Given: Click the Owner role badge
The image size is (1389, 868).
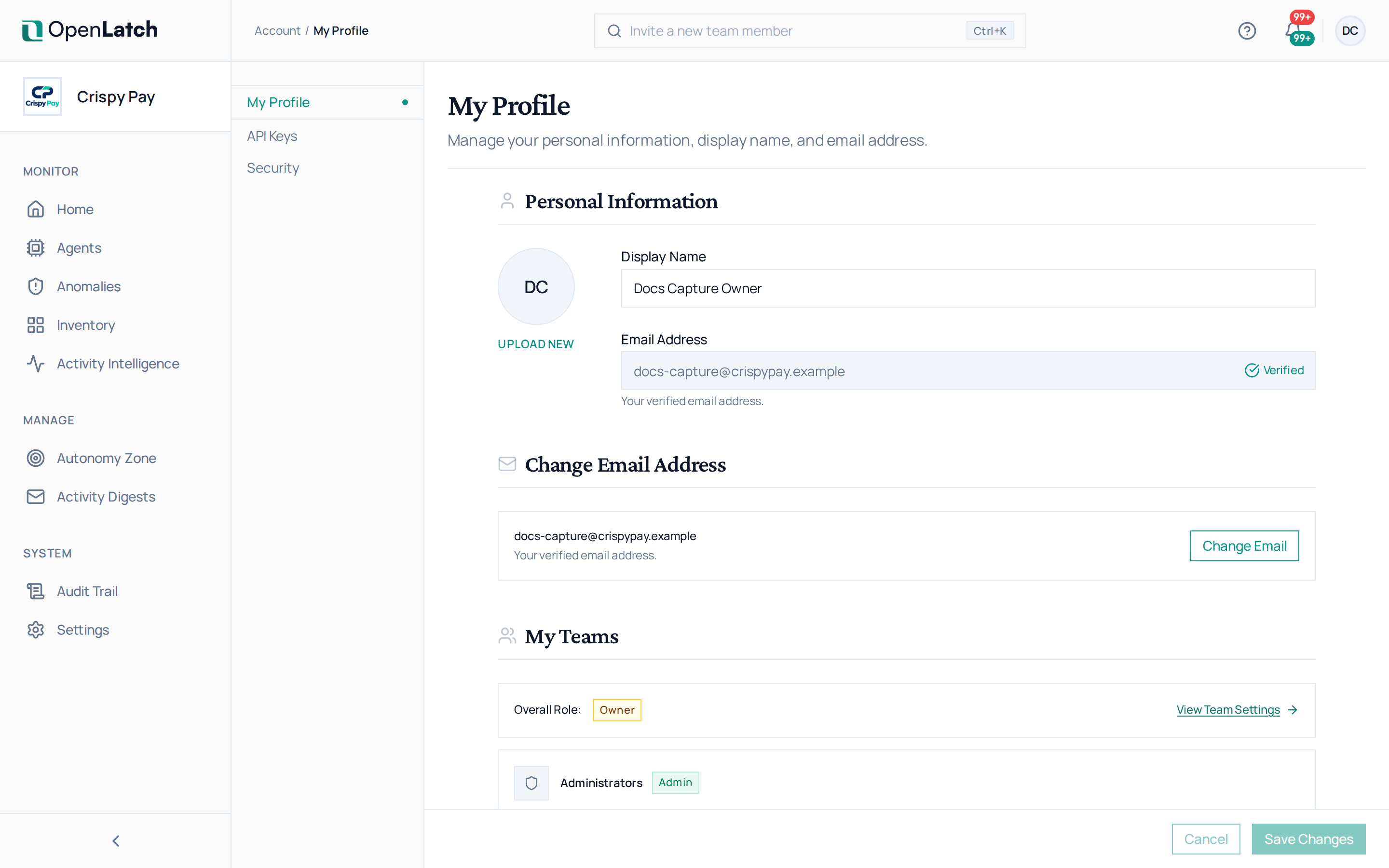Looking at the screenshot, I should (x=617, y=710).
